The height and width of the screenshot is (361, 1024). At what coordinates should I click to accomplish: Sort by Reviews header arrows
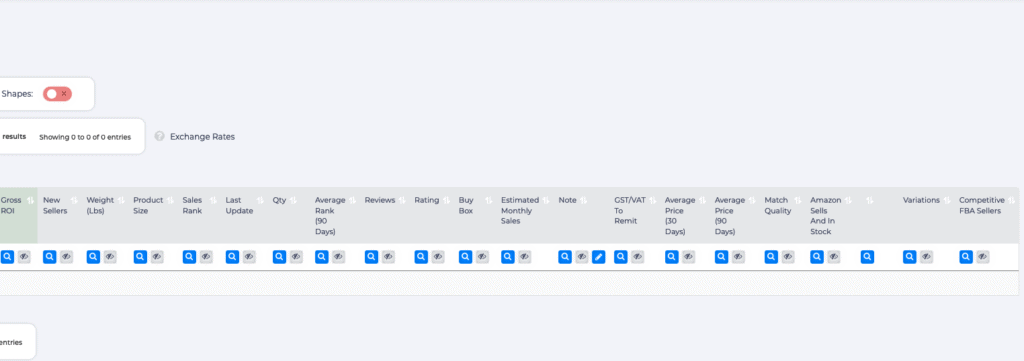click(x=402, y=200)
